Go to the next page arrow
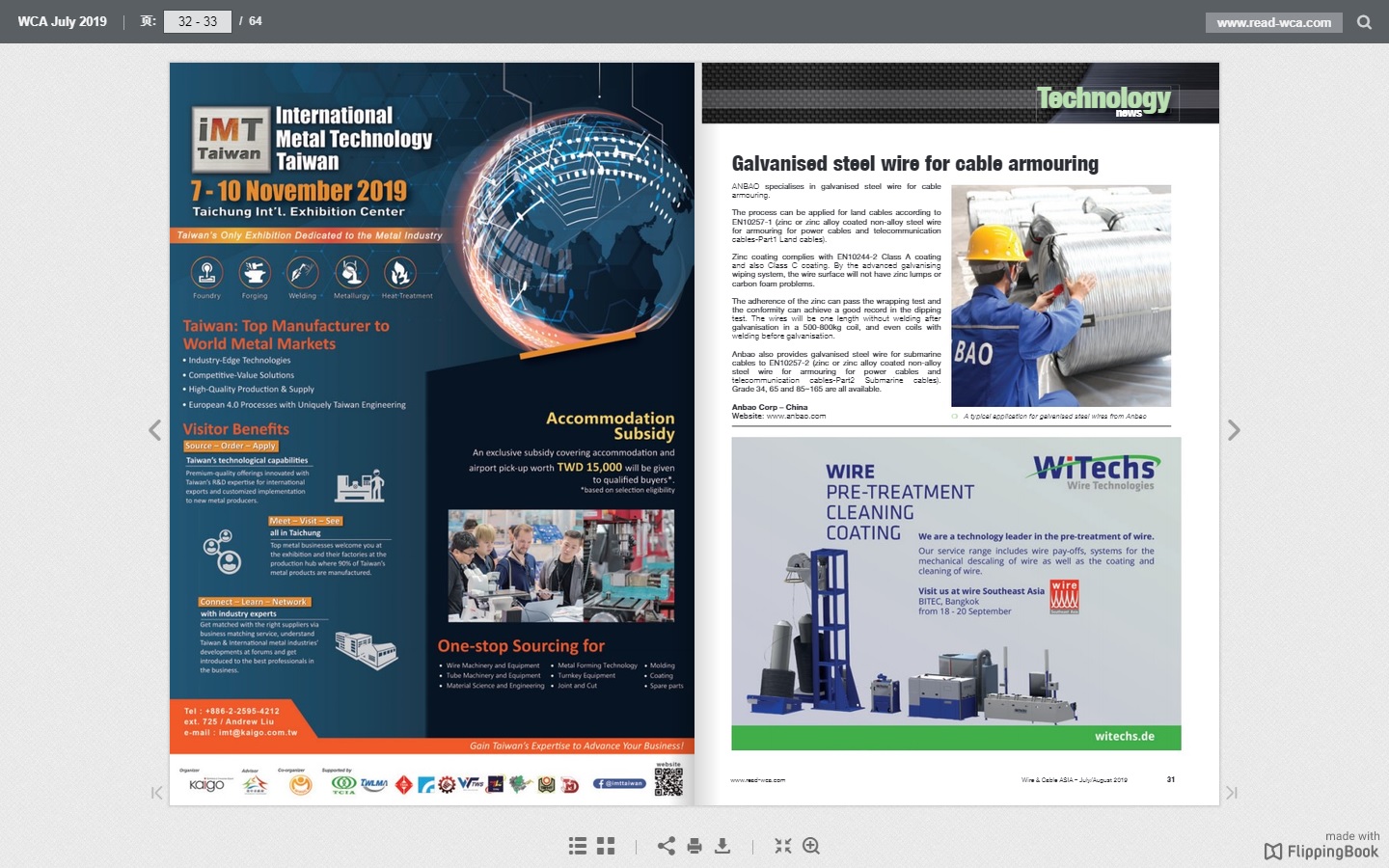 (x=1234, y=430)
